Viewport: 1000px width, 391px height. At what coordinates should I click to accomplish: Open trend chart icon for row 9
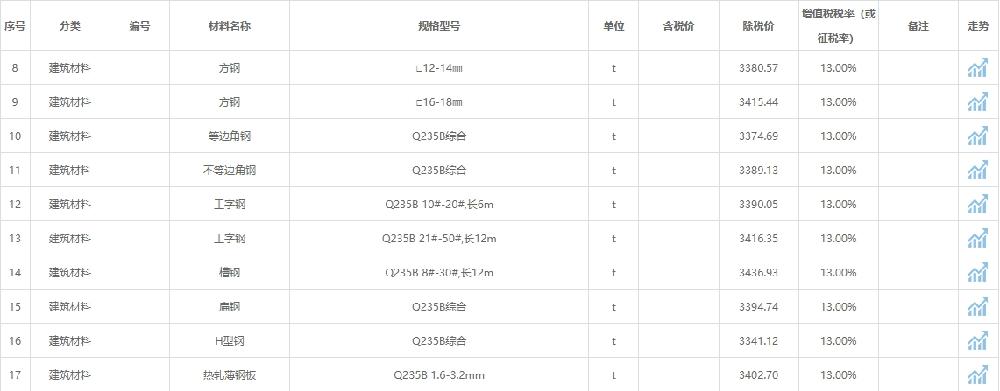pos(977,102)
